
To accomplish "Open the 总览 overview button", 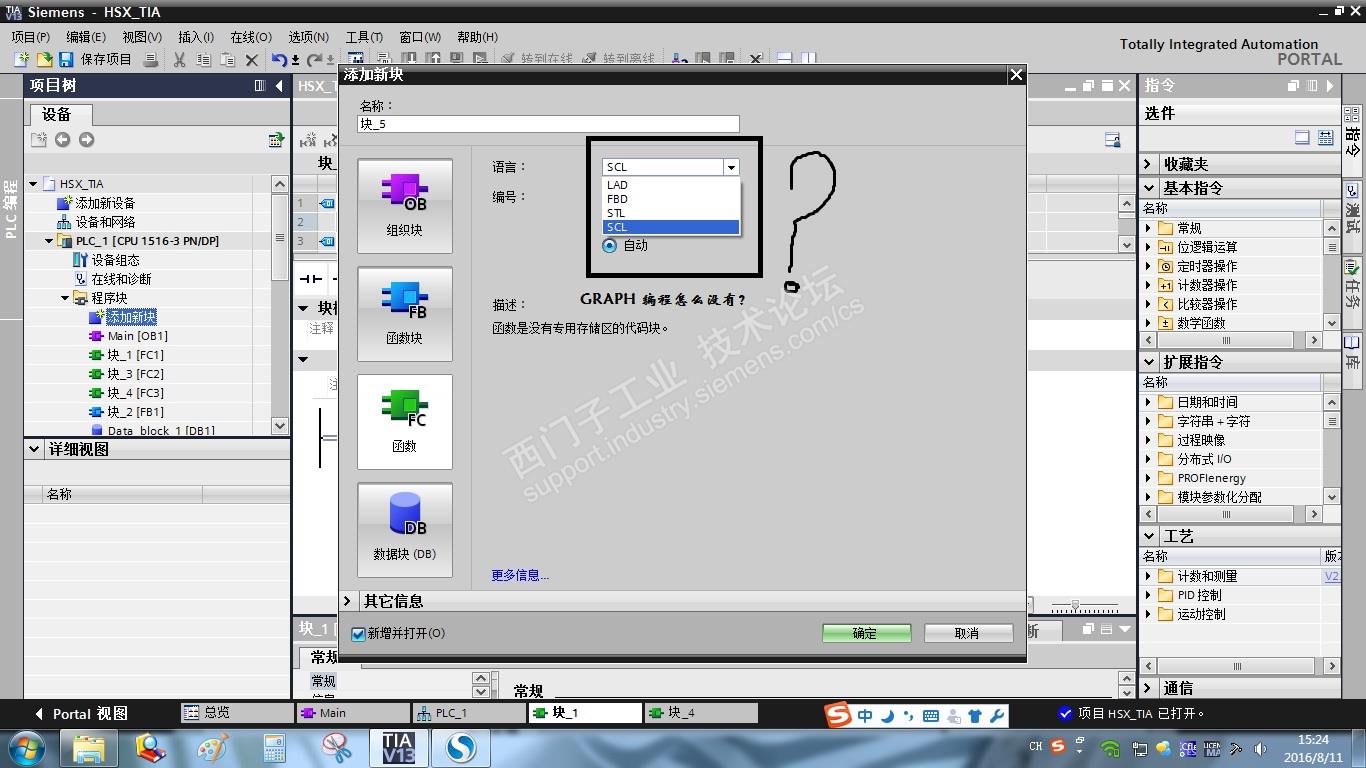I will [x=237, y=713].
